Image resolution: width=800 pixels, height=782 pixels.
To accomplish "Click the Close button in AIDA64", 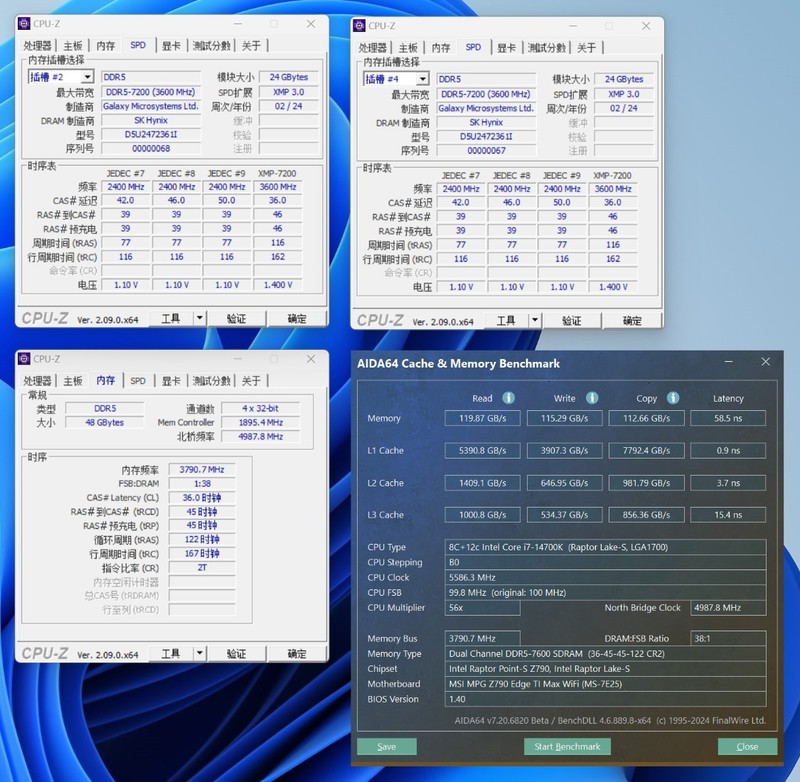I will (746, 746).
